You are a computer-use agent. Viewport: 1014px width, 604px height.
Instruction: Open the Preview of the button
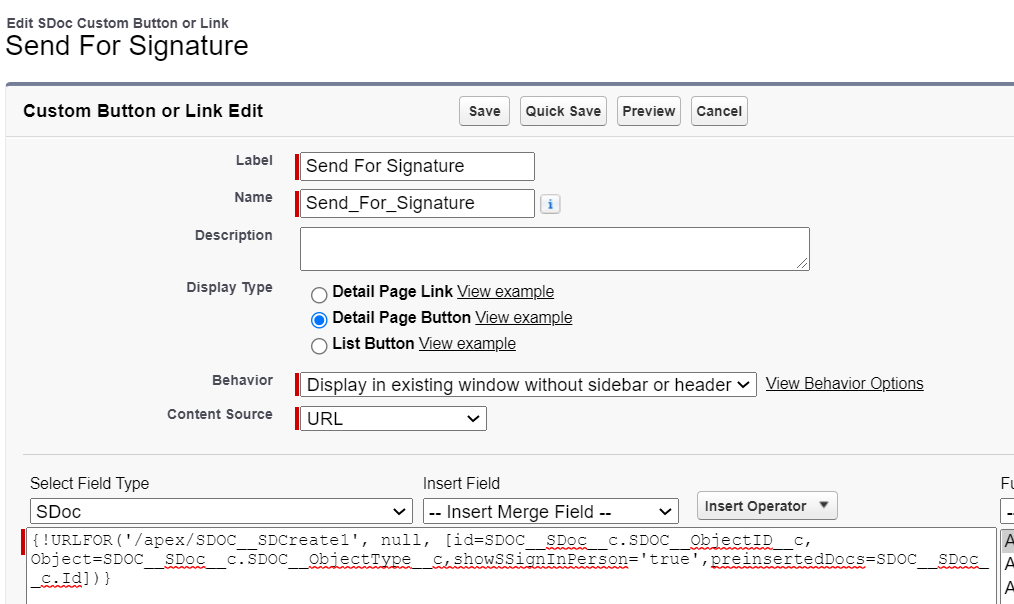coord(649,111)
